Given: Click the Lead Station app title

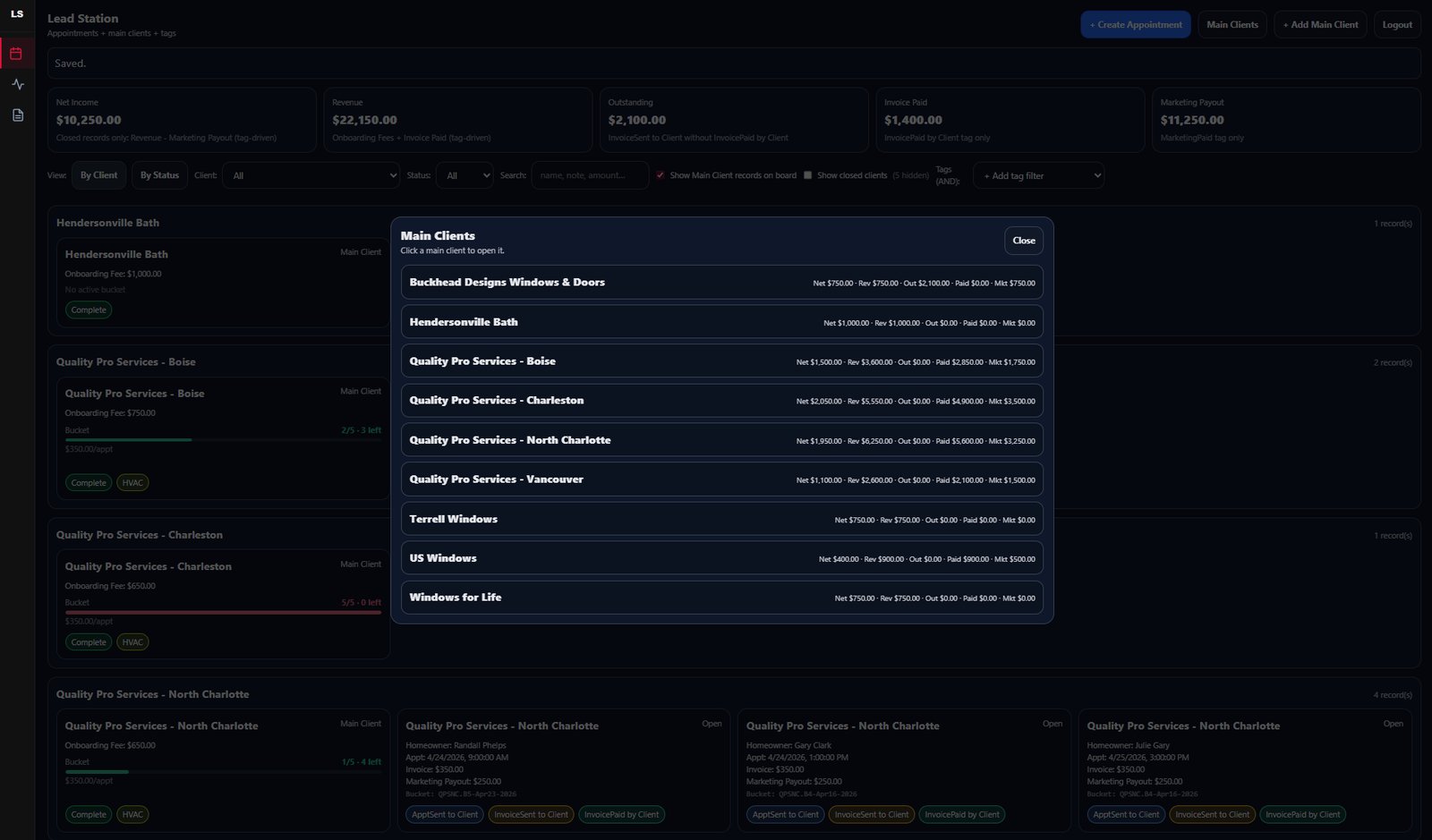Looking at the screenshot, I should tap(82, 19).
